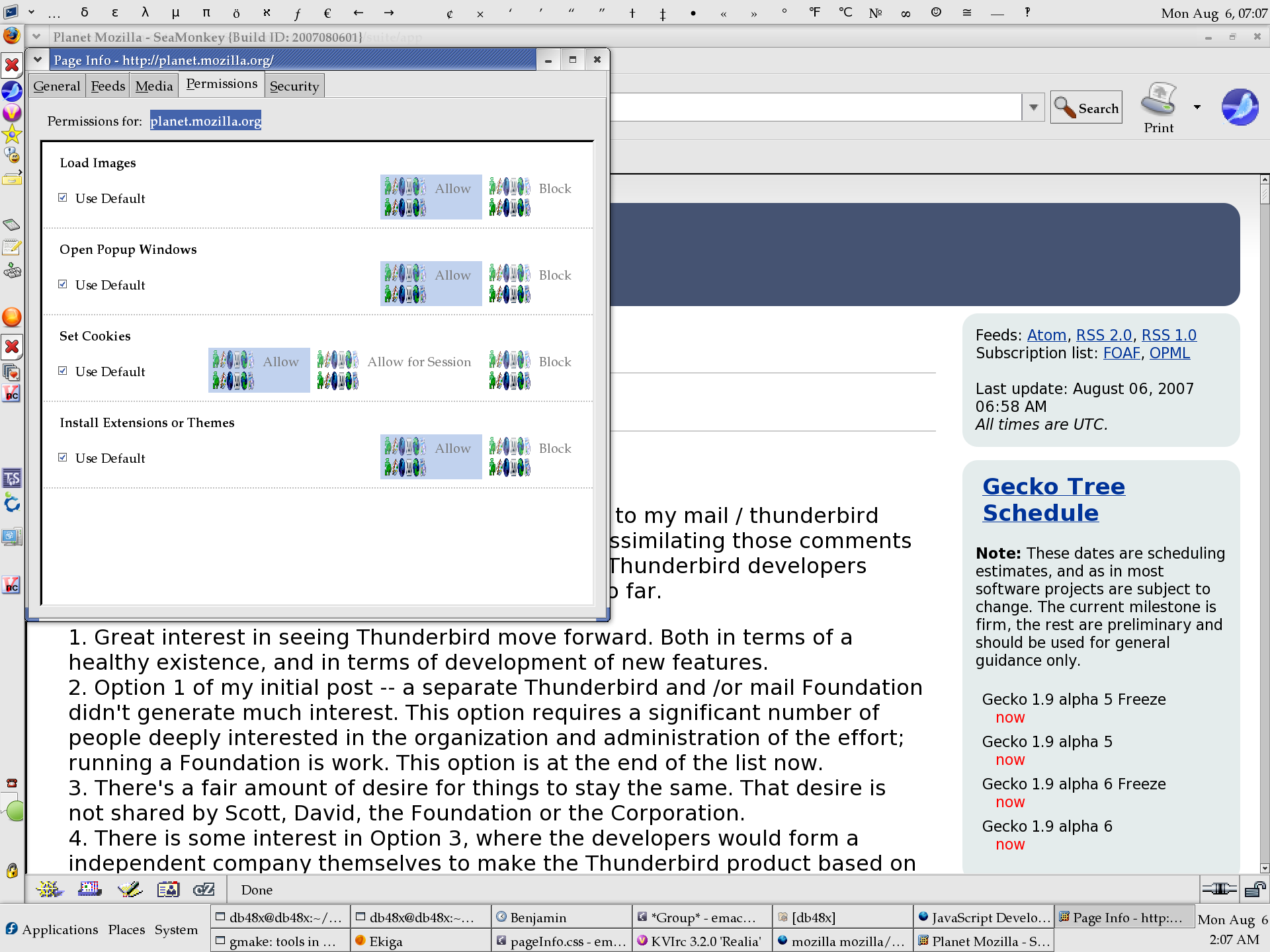Open Composer from the status bar component icons
Image resolution: width=1270 pixels, height=952 pixels.
tap(130, 890)
